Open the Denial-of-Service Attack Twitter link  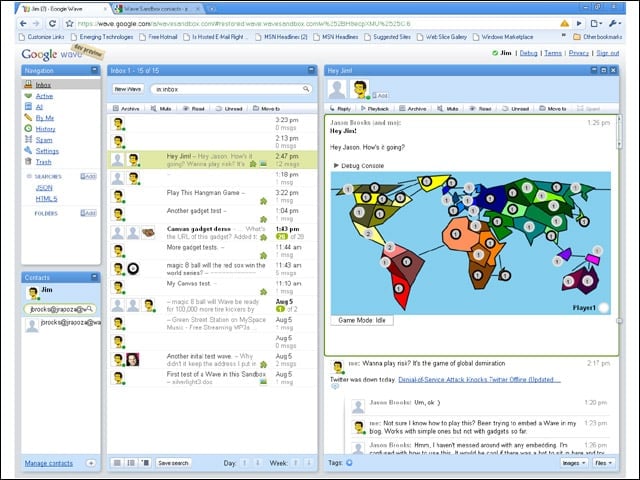479,380
